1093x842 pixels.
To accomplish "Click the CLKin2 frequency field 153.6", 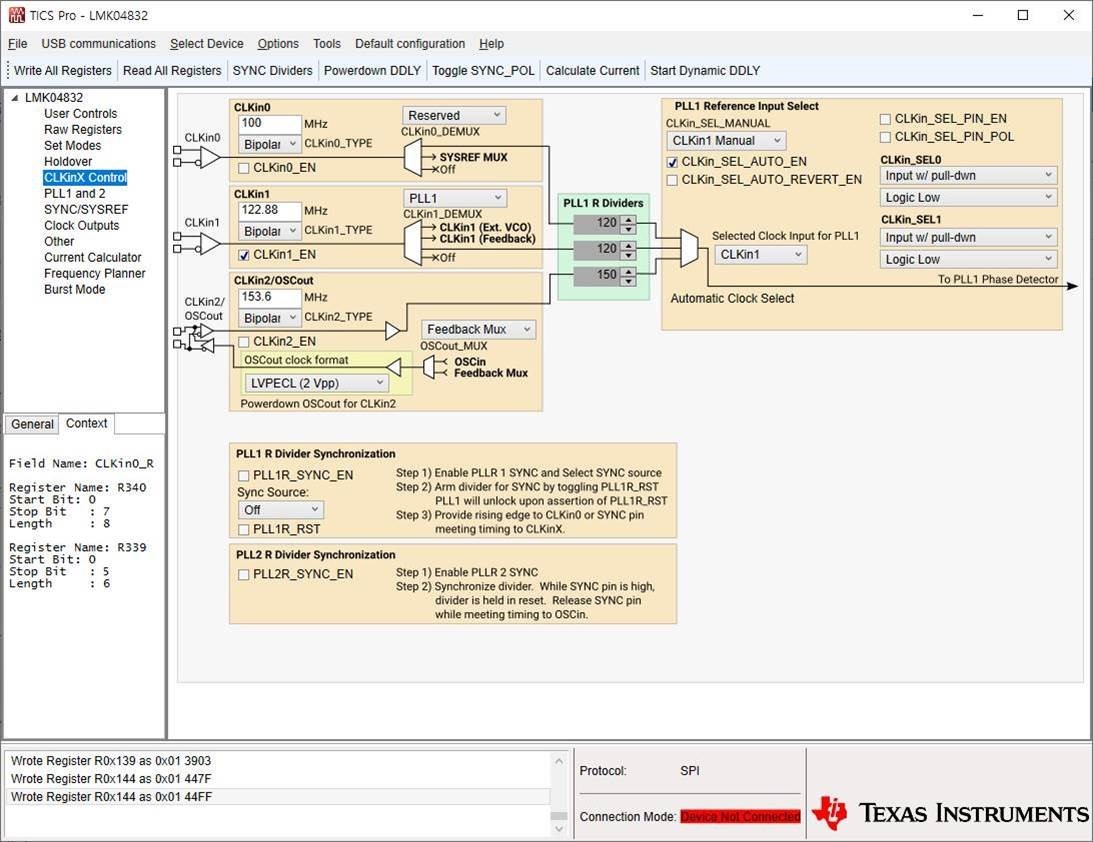I will point(269,297).
